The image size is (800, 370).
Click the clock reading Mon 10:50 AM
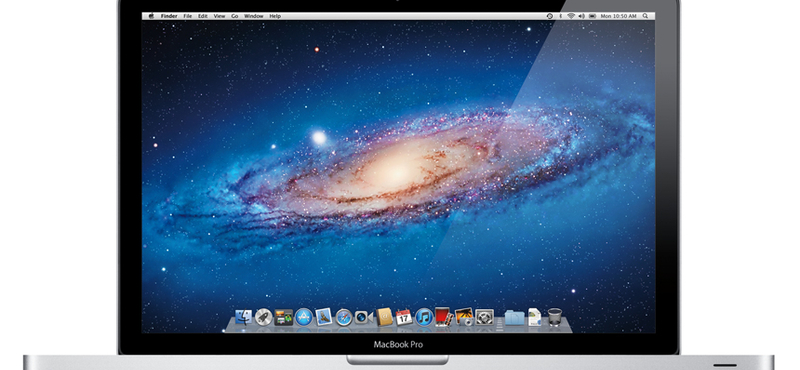618,16
